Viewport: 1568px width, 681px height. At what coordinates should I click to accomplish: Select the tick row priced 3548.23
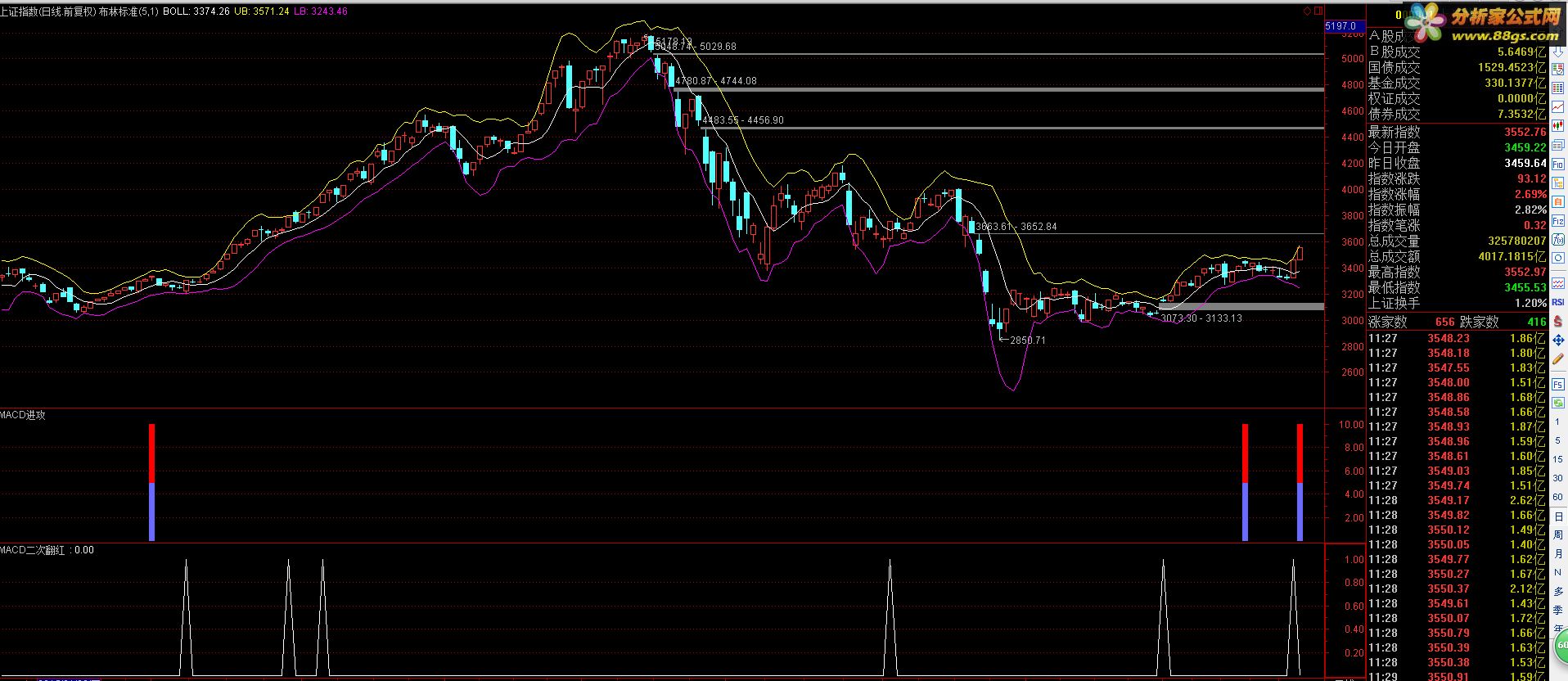point(1458,338)
